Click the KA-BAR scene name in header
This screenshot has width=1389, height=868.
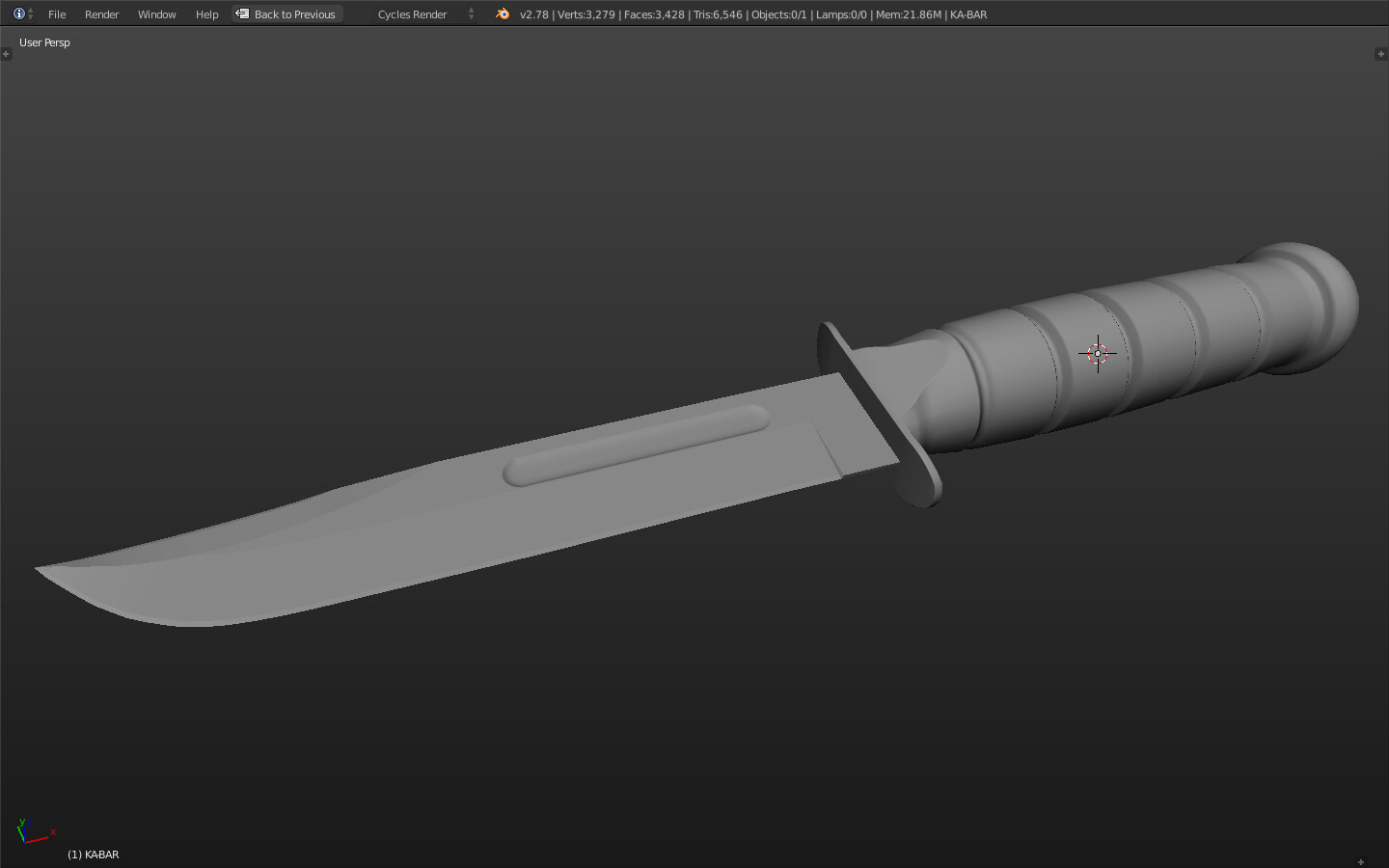968,14
